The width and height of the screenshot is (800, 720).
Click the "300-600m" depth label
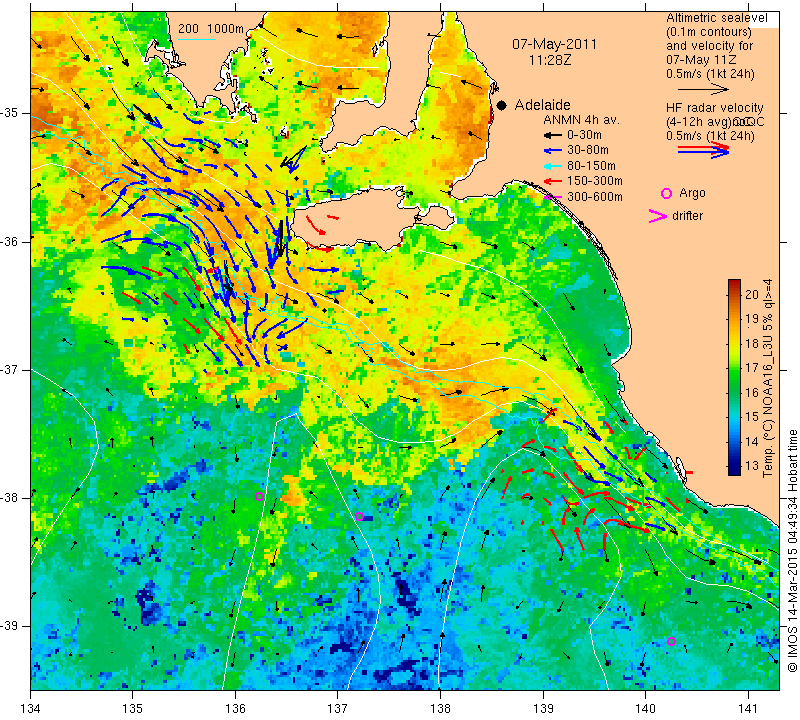tap(594, 197)
